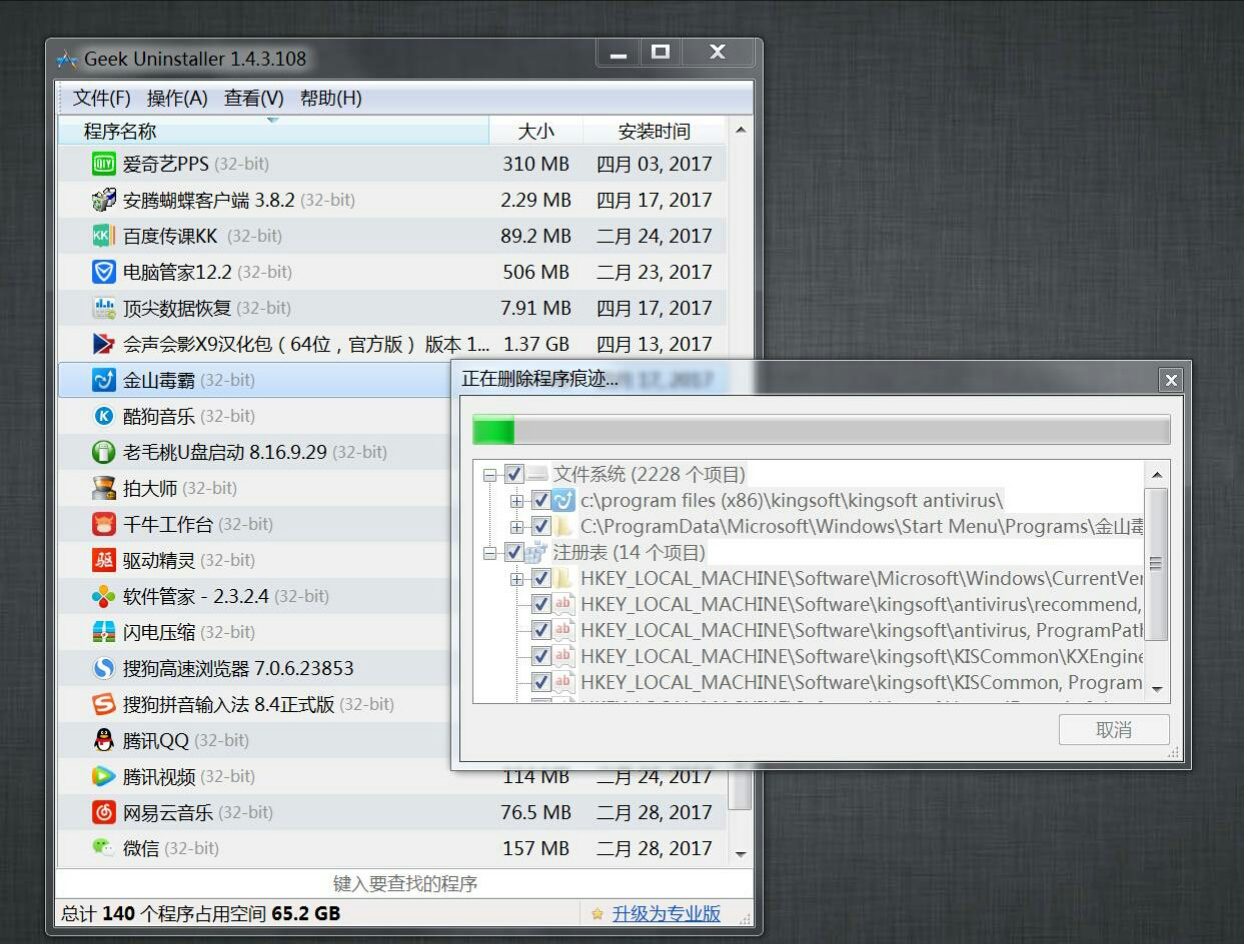This screenshot has height=944, width=1244.
Task: Collapse the 注册表 tree node
Action: (x=490, y=552)
